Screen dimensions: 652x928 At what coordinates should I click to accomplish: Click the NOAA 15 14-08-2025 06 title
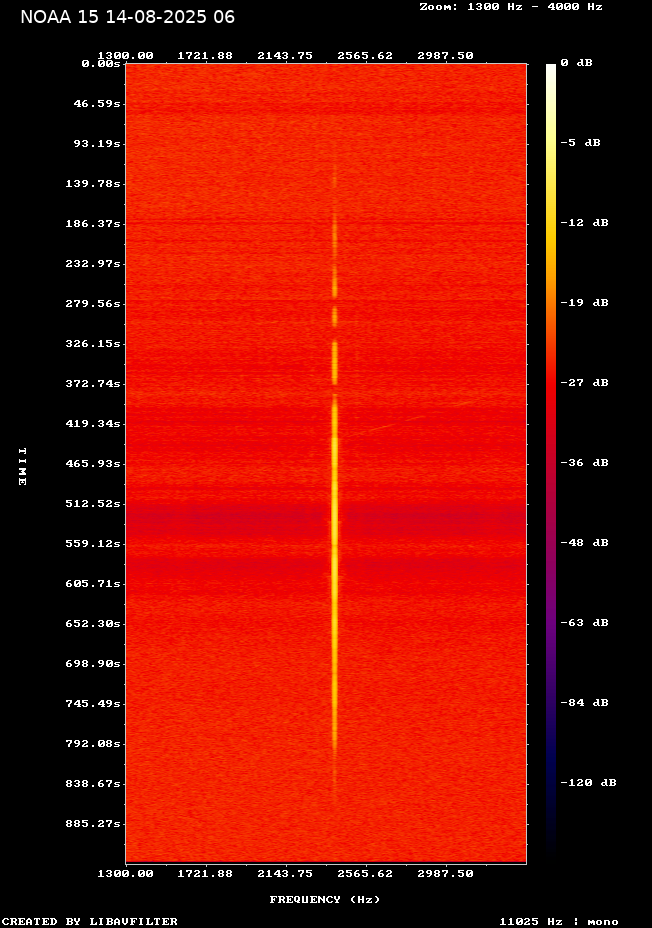click(x=128, y=17)
